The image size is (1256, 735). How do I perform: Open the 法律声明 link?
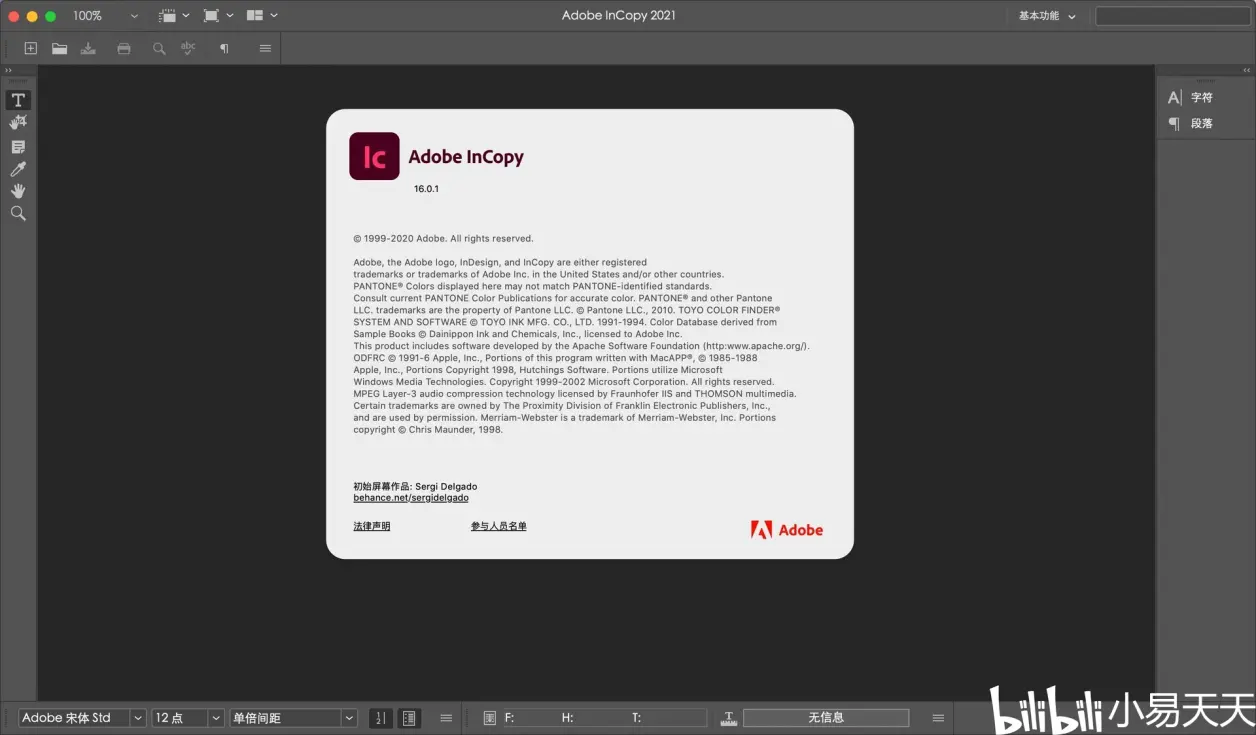[x=372, y=526]
